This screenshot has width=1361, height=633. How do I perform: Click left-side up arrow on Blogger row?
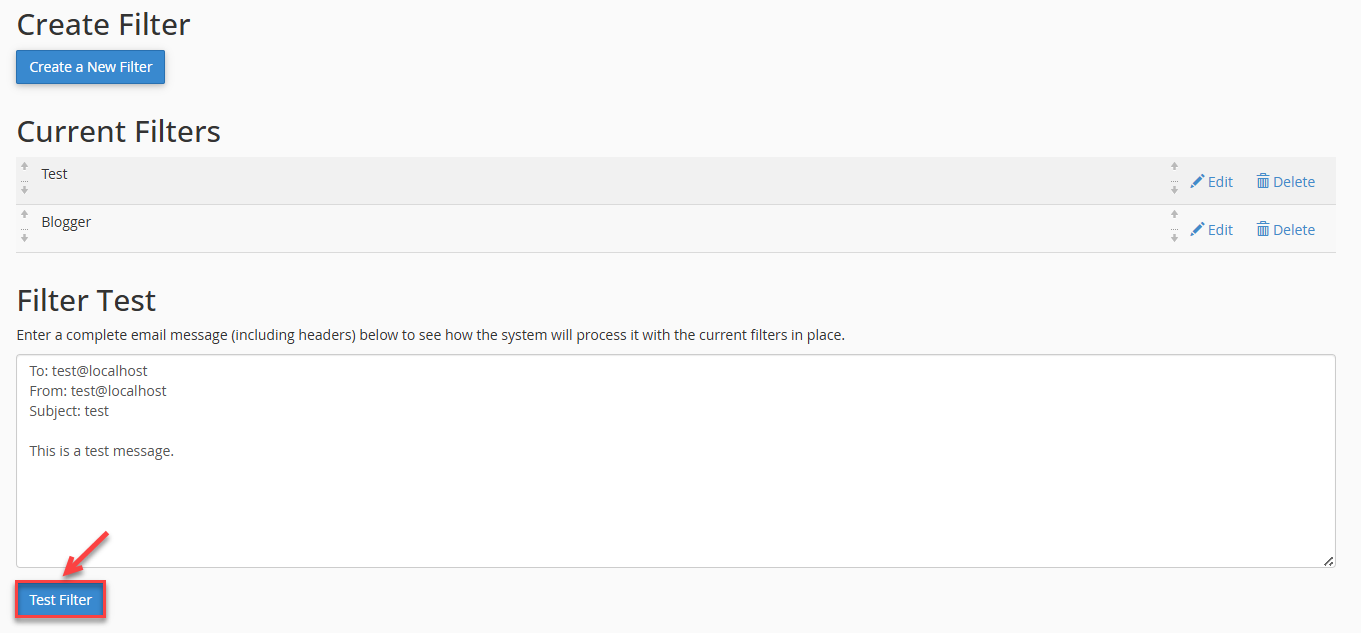coord(24,214)
